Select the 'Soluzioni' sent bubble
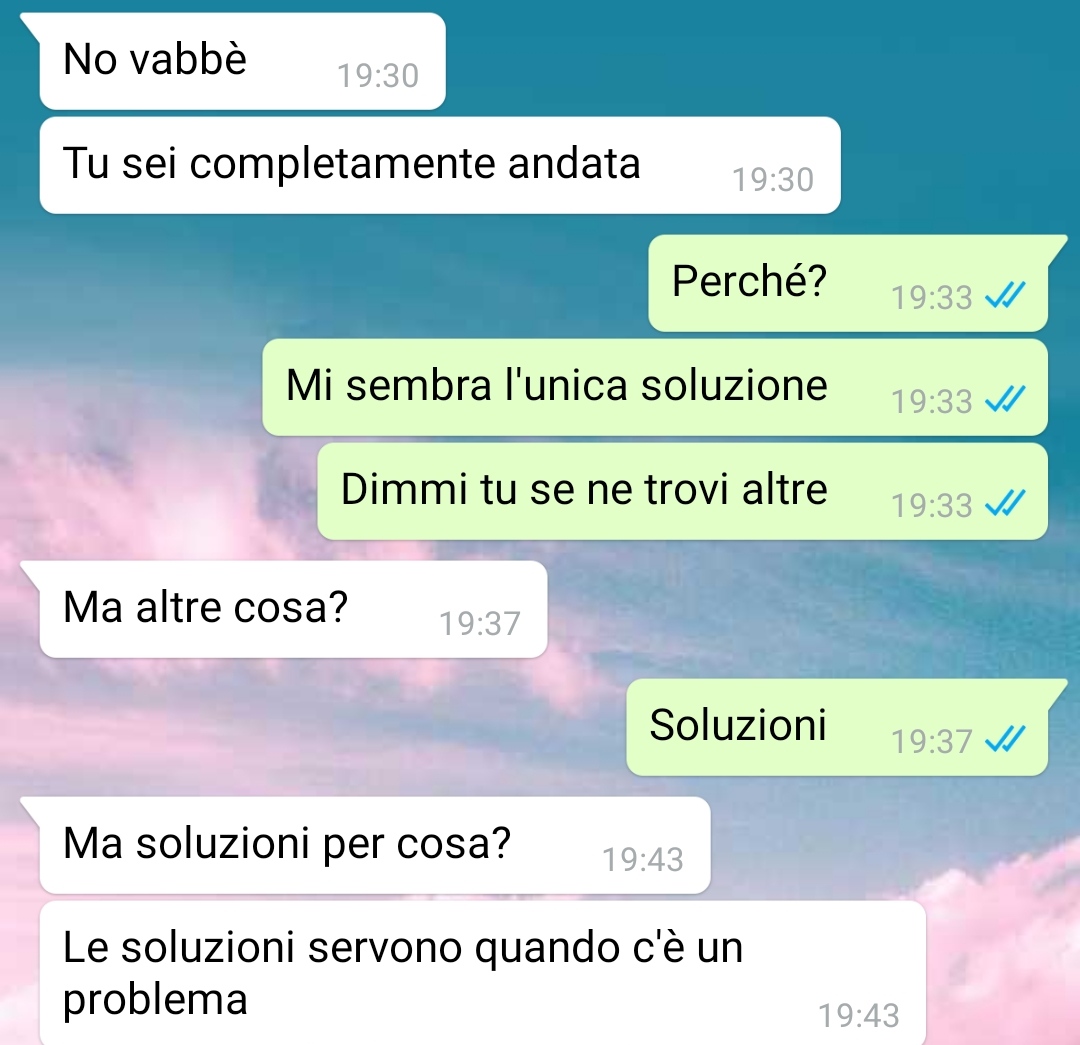Viewport: 1080px width, 1045px height. [837, 727]
